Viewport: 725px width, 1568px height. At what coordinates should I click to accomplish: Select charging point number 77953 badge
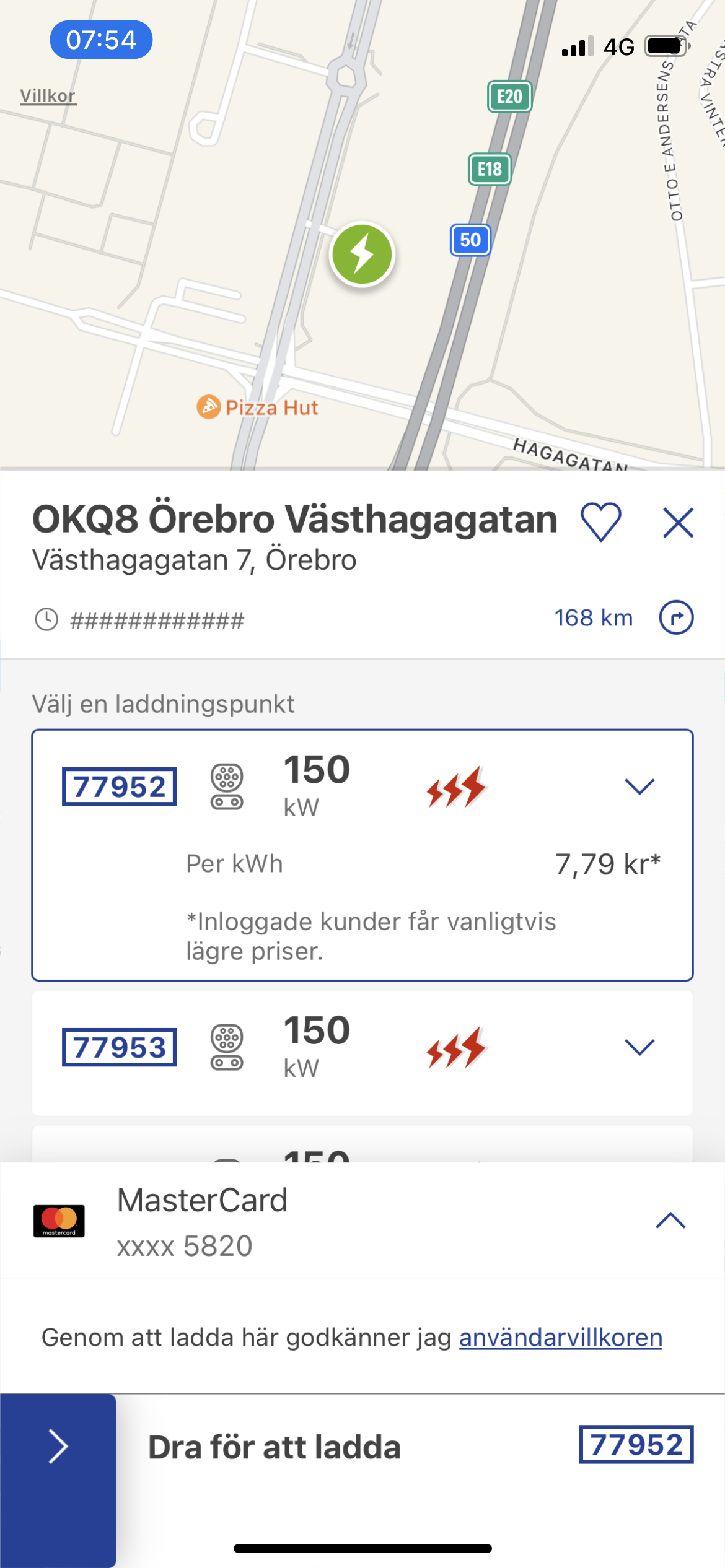(119, 1047)
